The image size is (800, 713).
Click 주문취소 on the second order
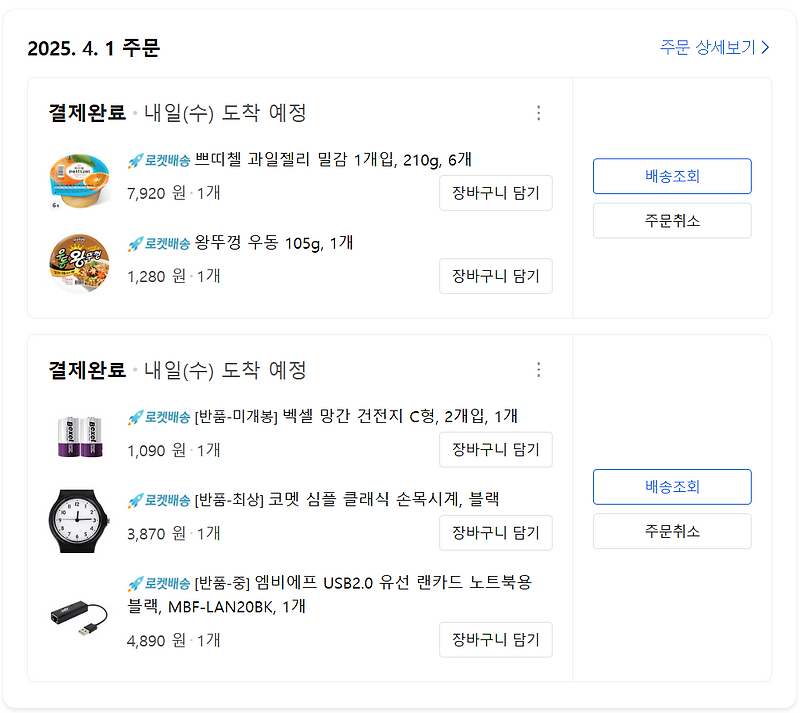click(672, 532)
